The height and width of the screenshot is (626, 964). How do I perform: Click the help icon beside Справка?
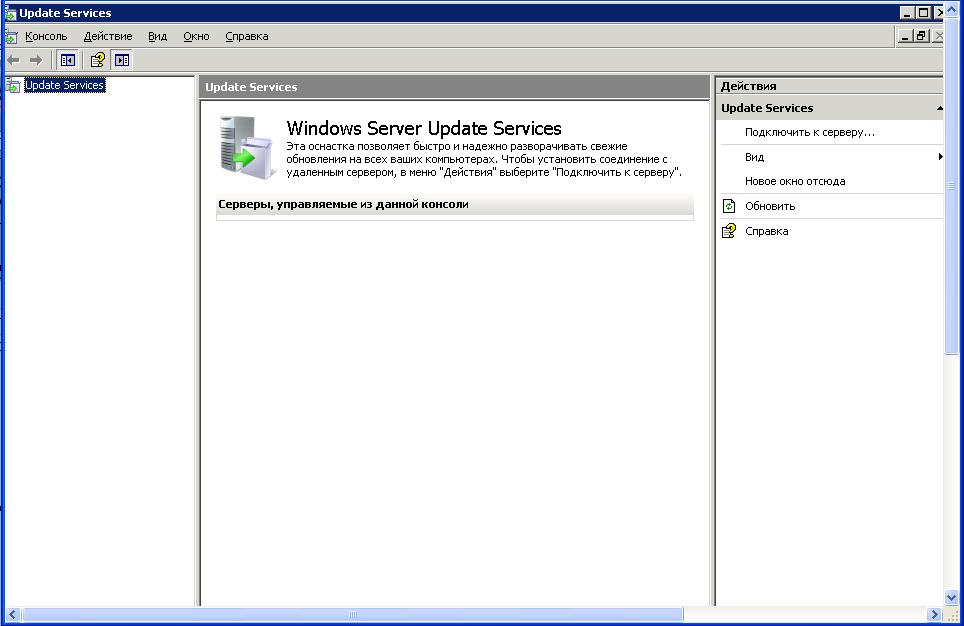729,231
